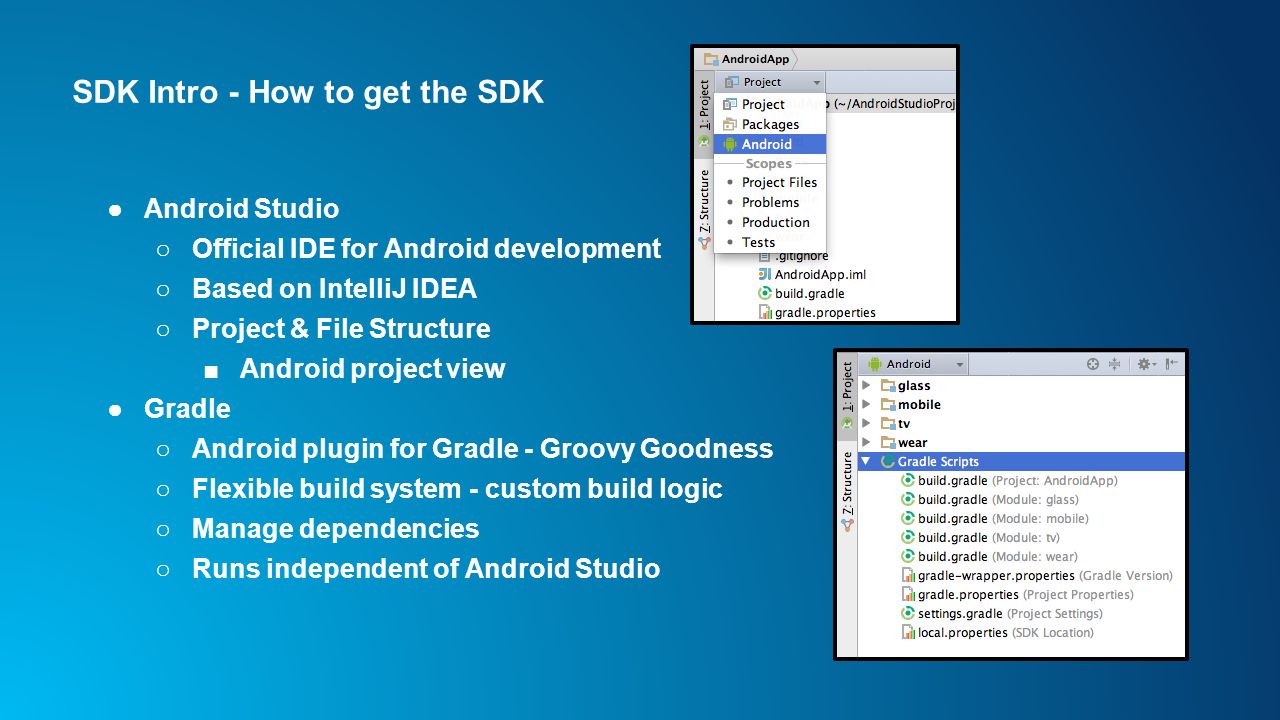Click local.properties file icon

[x=909, y=632]
